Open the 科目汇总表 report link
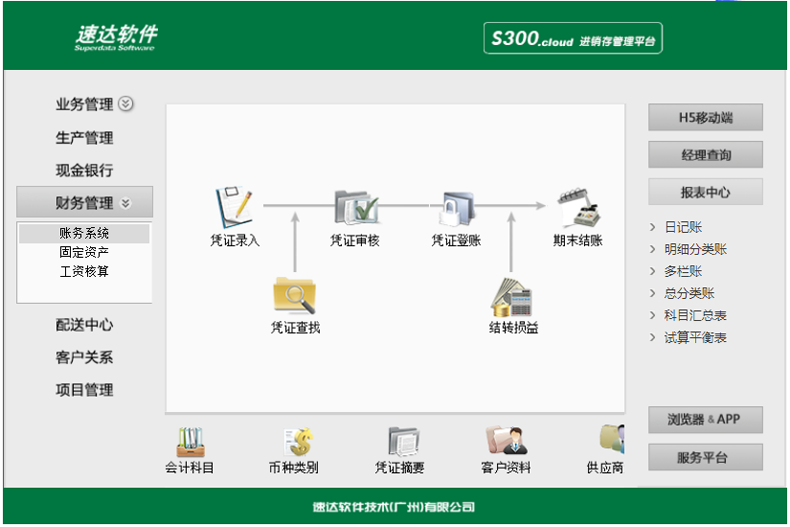790x527 pixels. point(695,315)
